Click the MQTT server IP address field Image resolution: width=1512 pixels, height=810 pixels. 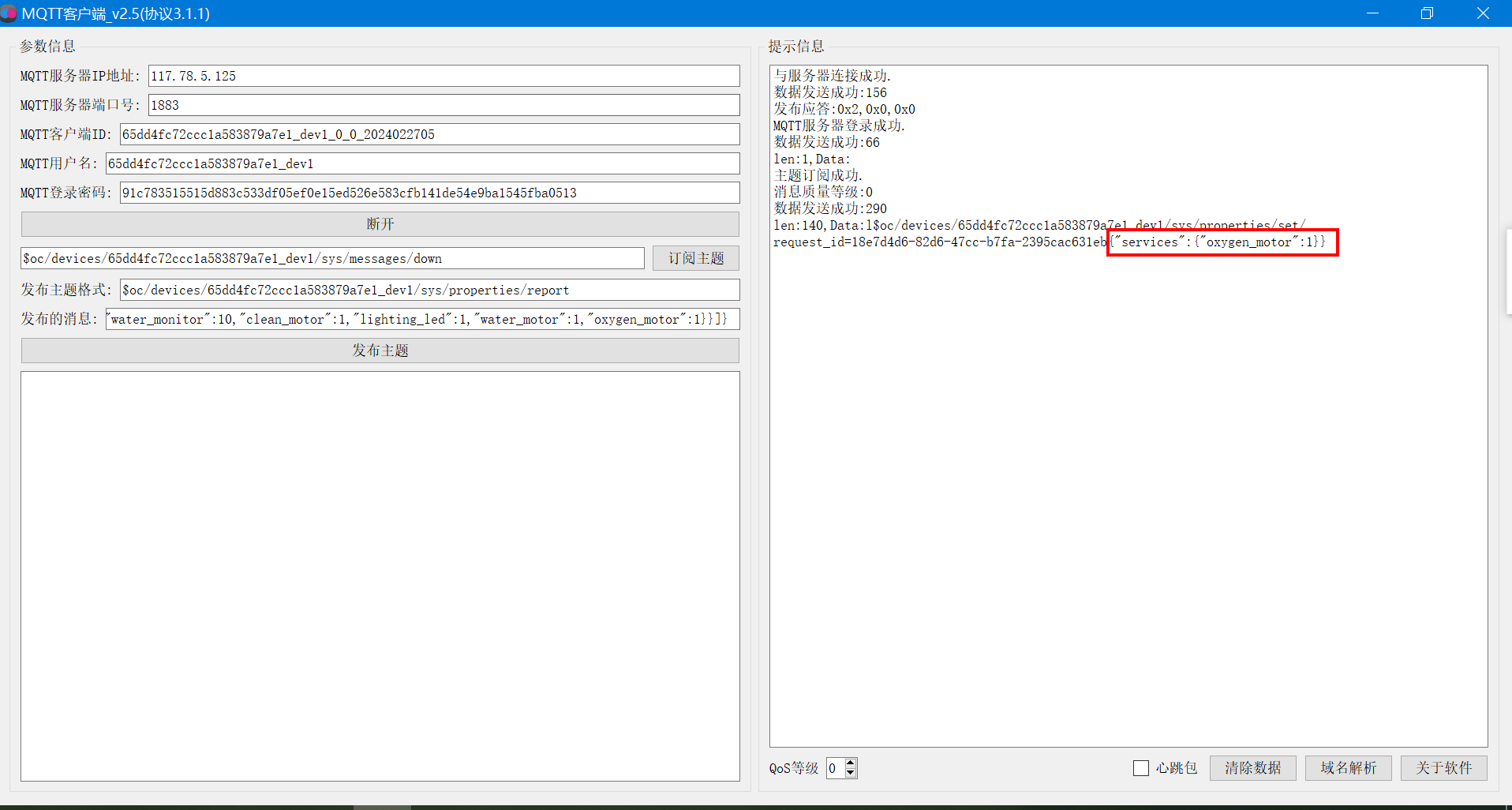[444, 76]
